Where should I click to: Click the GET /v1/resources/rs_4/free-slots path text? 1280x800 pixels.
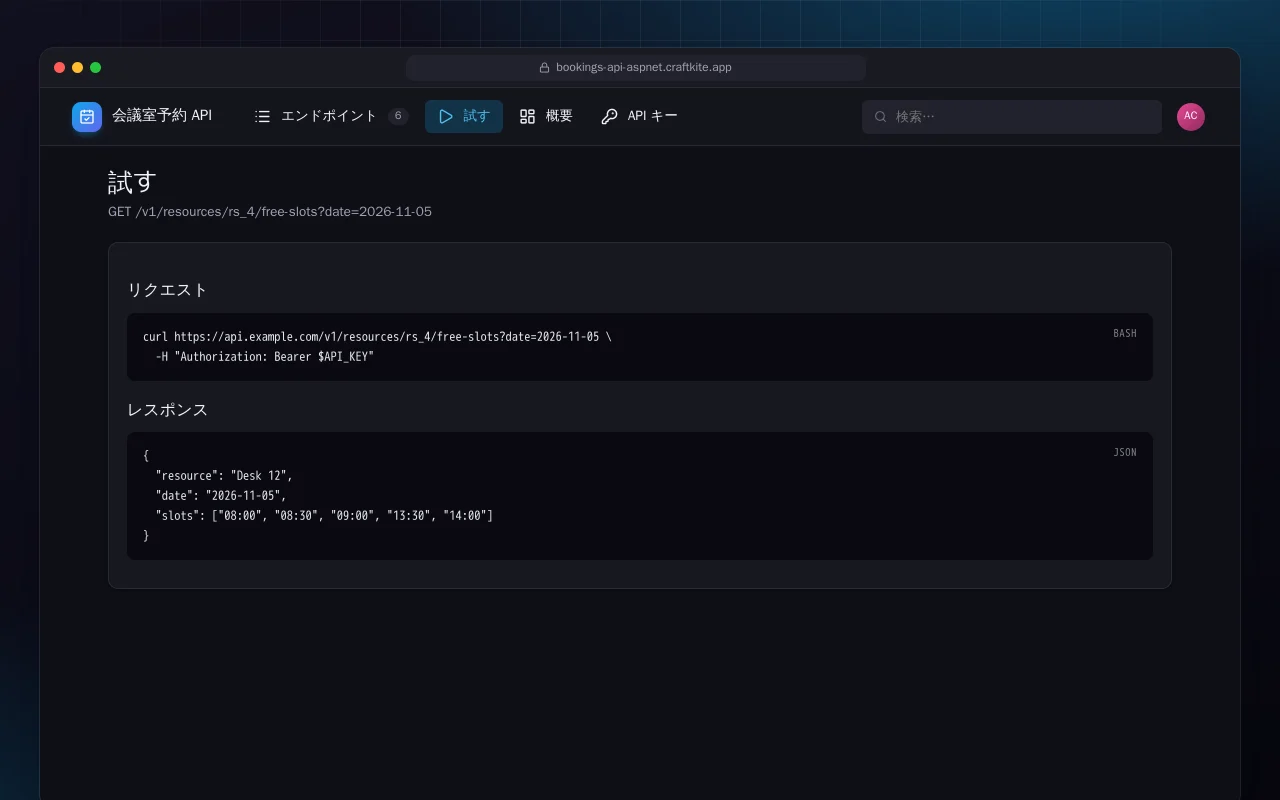pos(270,212)
